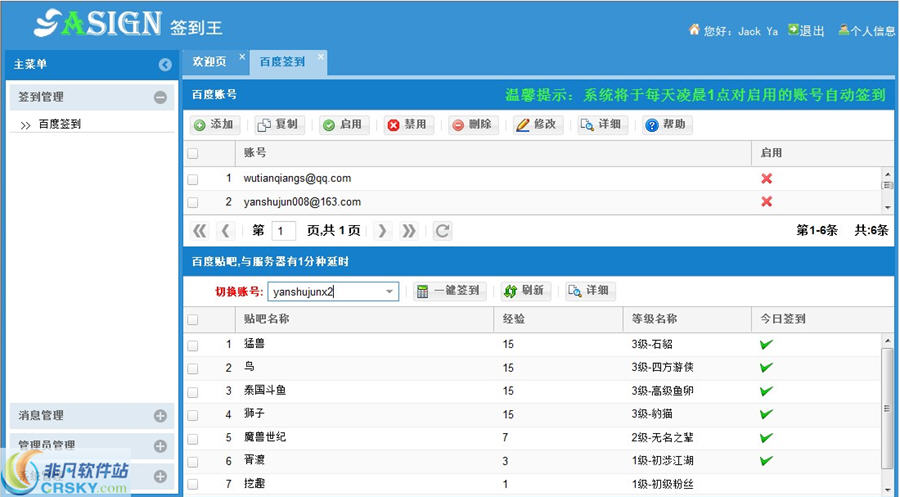Viewport: 900px width, 497px height.
Task: Switch to the 欢迎页 tab
Action: tap(210, 62)
